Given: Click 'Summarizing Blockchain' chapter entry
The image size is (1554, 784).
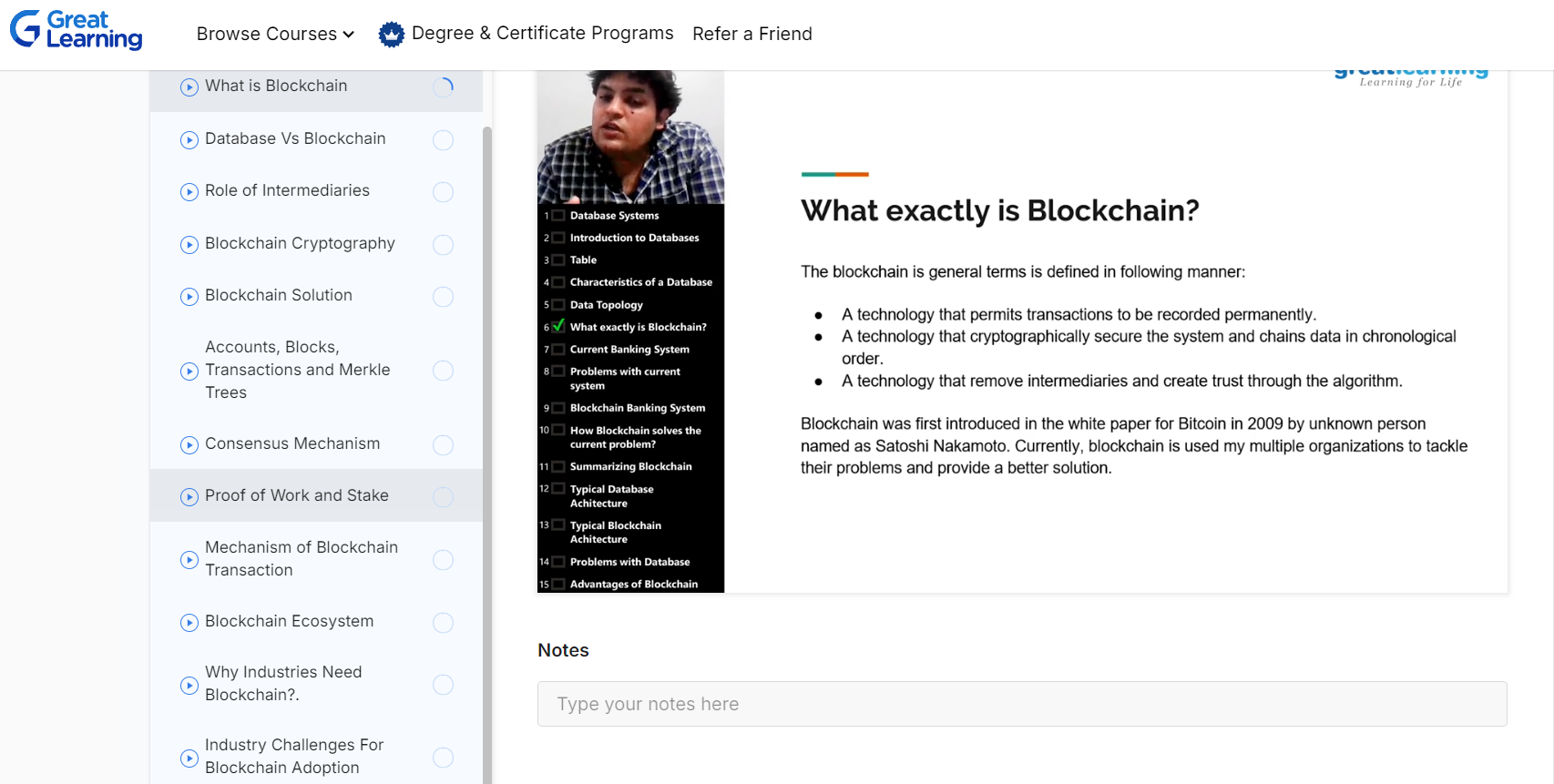Looking at the screenshot, I should click(630, 466).
